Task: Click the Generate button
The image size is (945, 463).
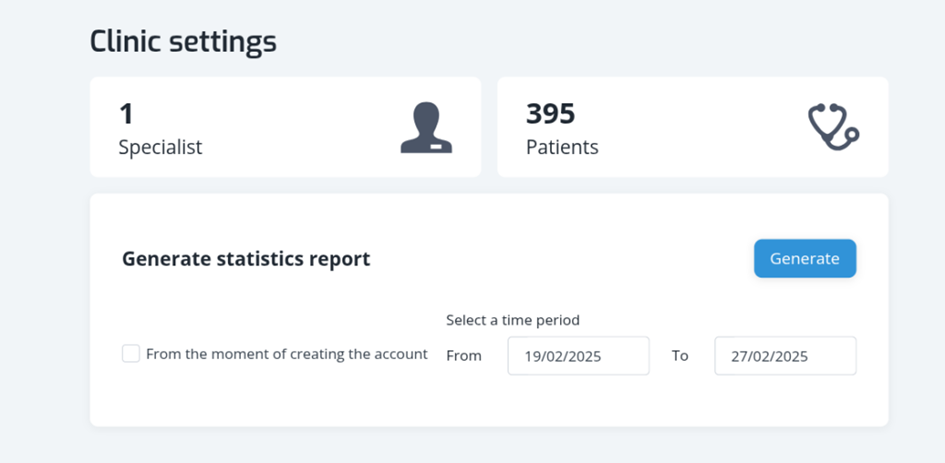Action: pos(805,259)
